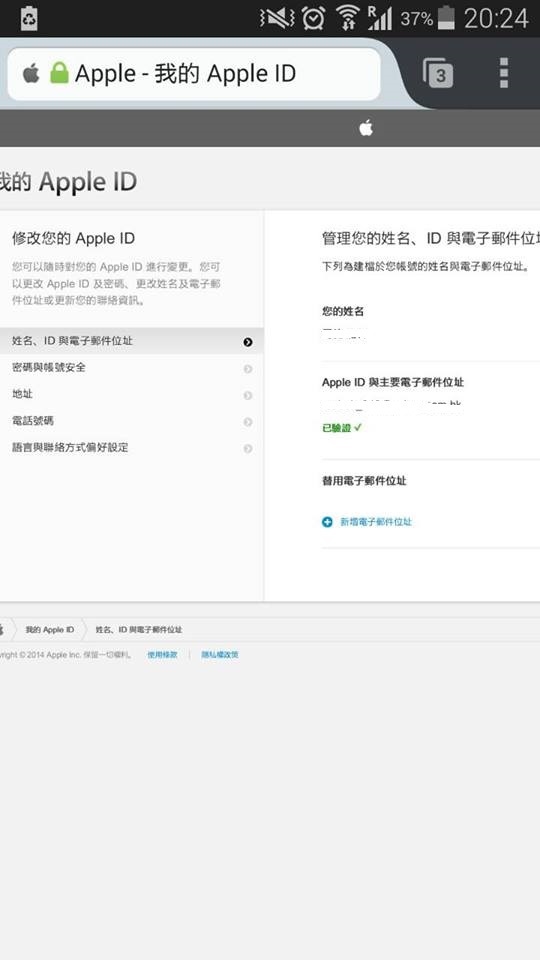This screenshot has width=540, height=960.
Task: Tap the Wi-Fi status bar icon
Action: pyautogui.click(x=348, y=18)
